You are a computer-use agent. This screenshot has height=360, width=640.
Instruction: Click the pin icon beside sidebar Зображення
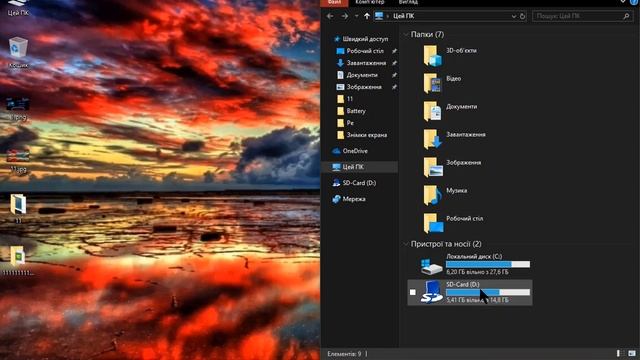(x=394, y=87)
